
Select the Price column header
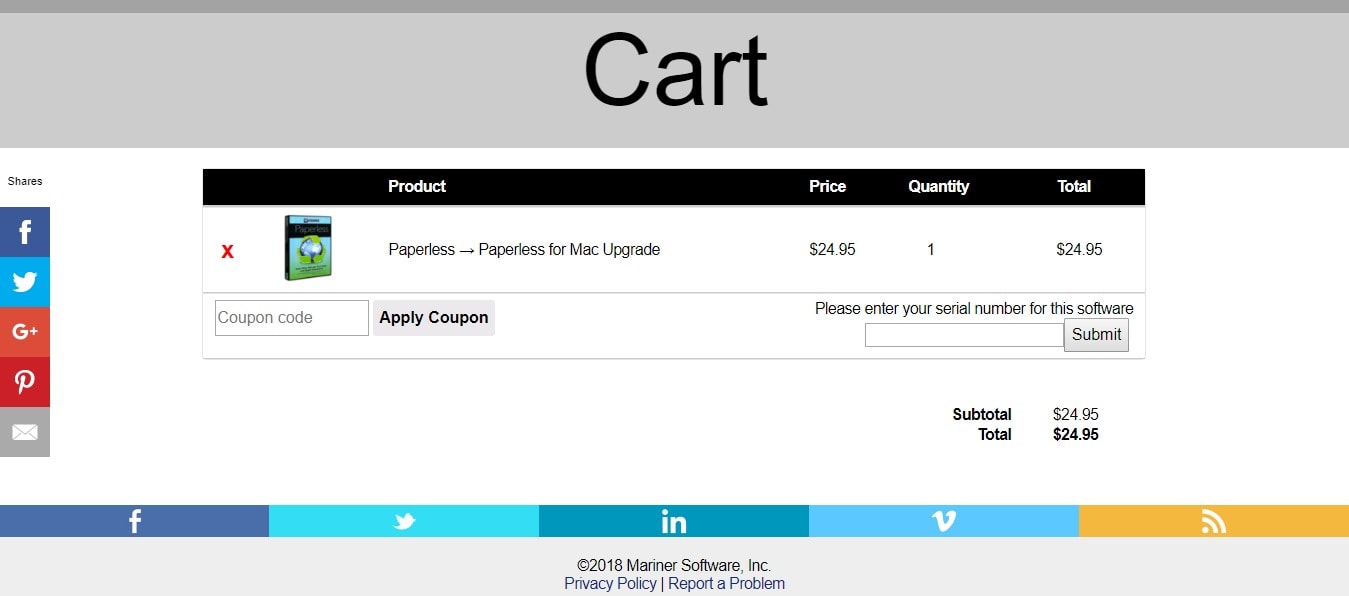pyautogui.click(x=827, y=186)
